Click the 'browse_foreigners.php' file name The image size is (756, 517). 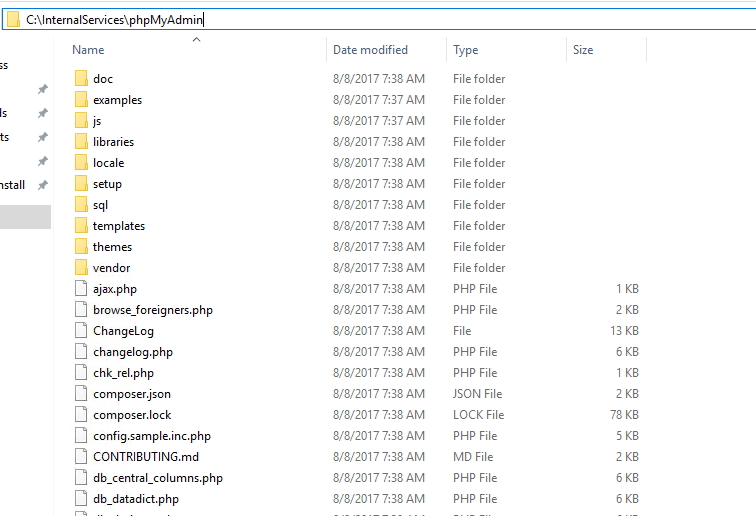point(153,310)
